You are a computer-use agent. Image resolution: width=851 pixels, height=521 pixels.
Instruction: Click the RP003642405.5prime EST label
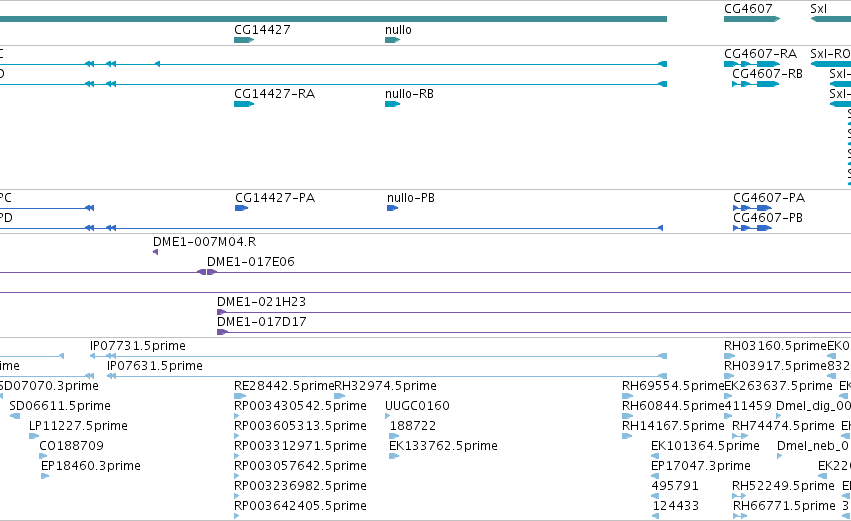pos(300,506)
